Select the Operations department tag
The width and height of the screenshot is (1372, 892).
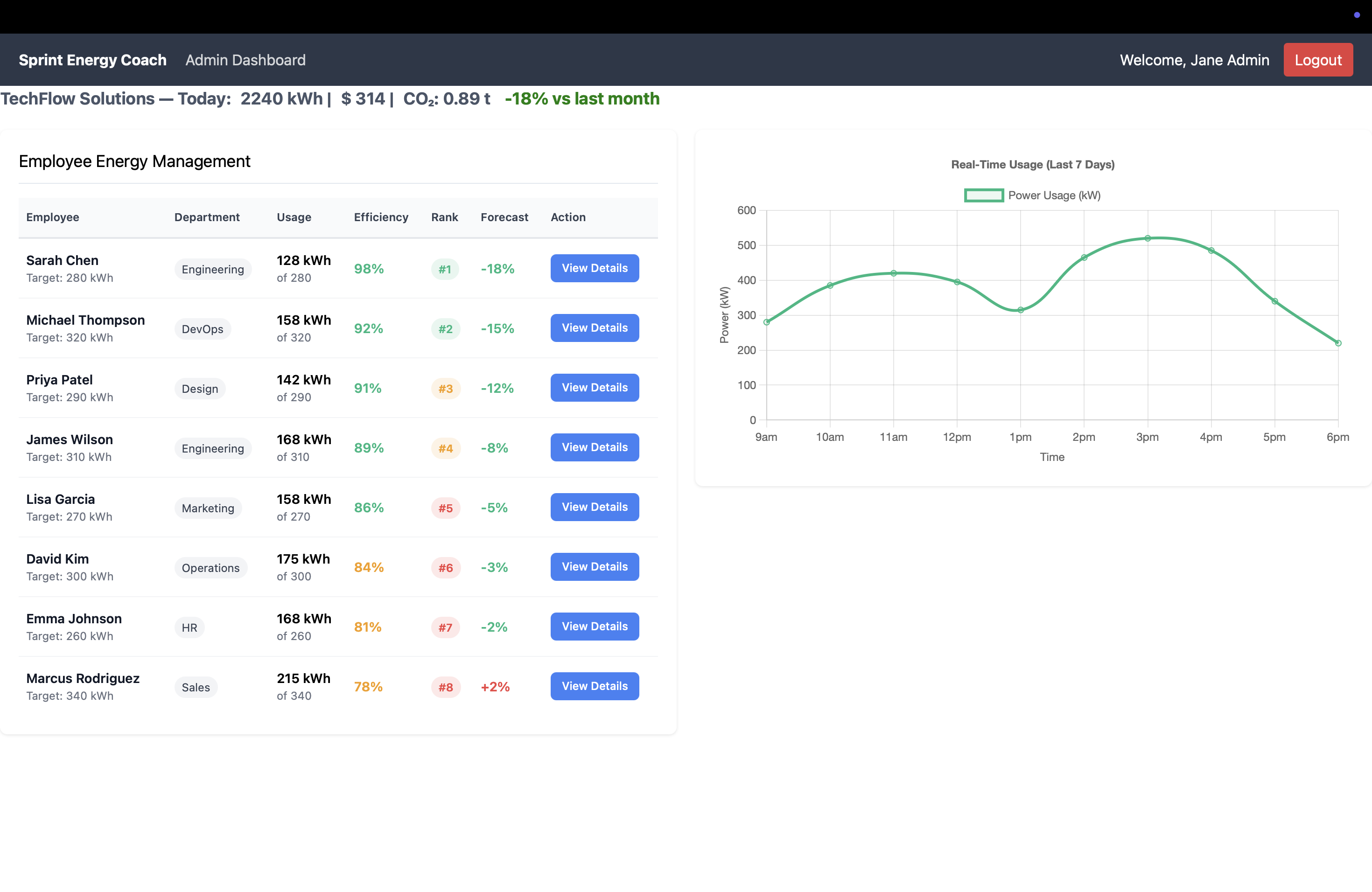pyautogui.click(x=210, y=568)
